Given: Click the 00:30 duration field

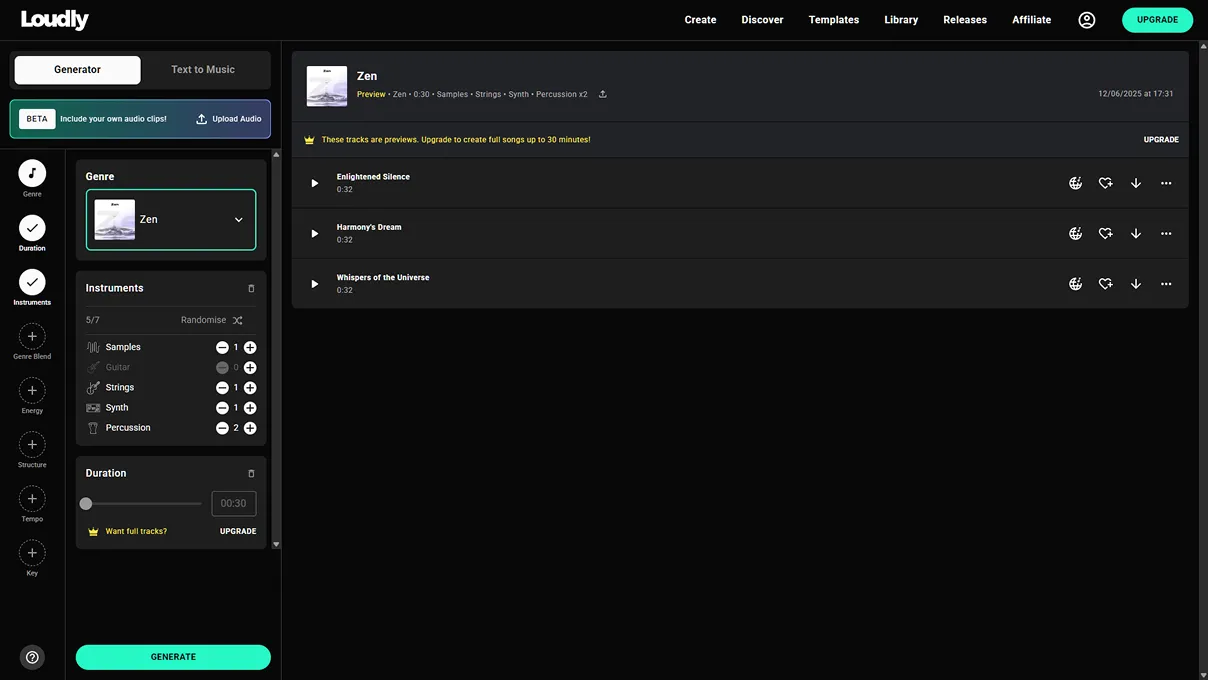Looking at the screenshot, I should pyautogui.click(x=234, y=503).
